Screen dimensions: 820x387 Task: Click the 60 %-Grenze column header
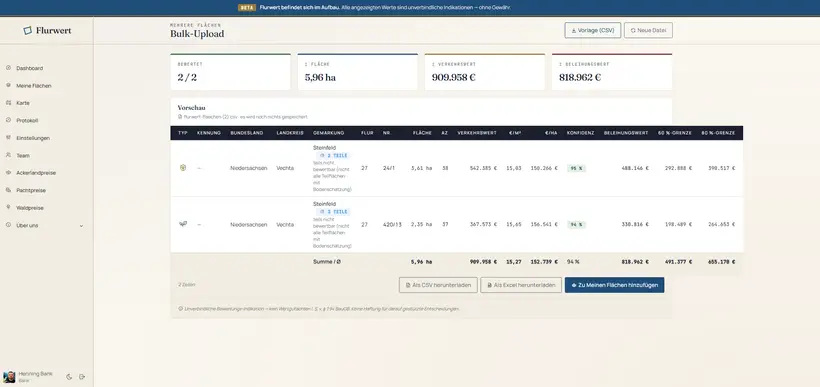point(675,133)
